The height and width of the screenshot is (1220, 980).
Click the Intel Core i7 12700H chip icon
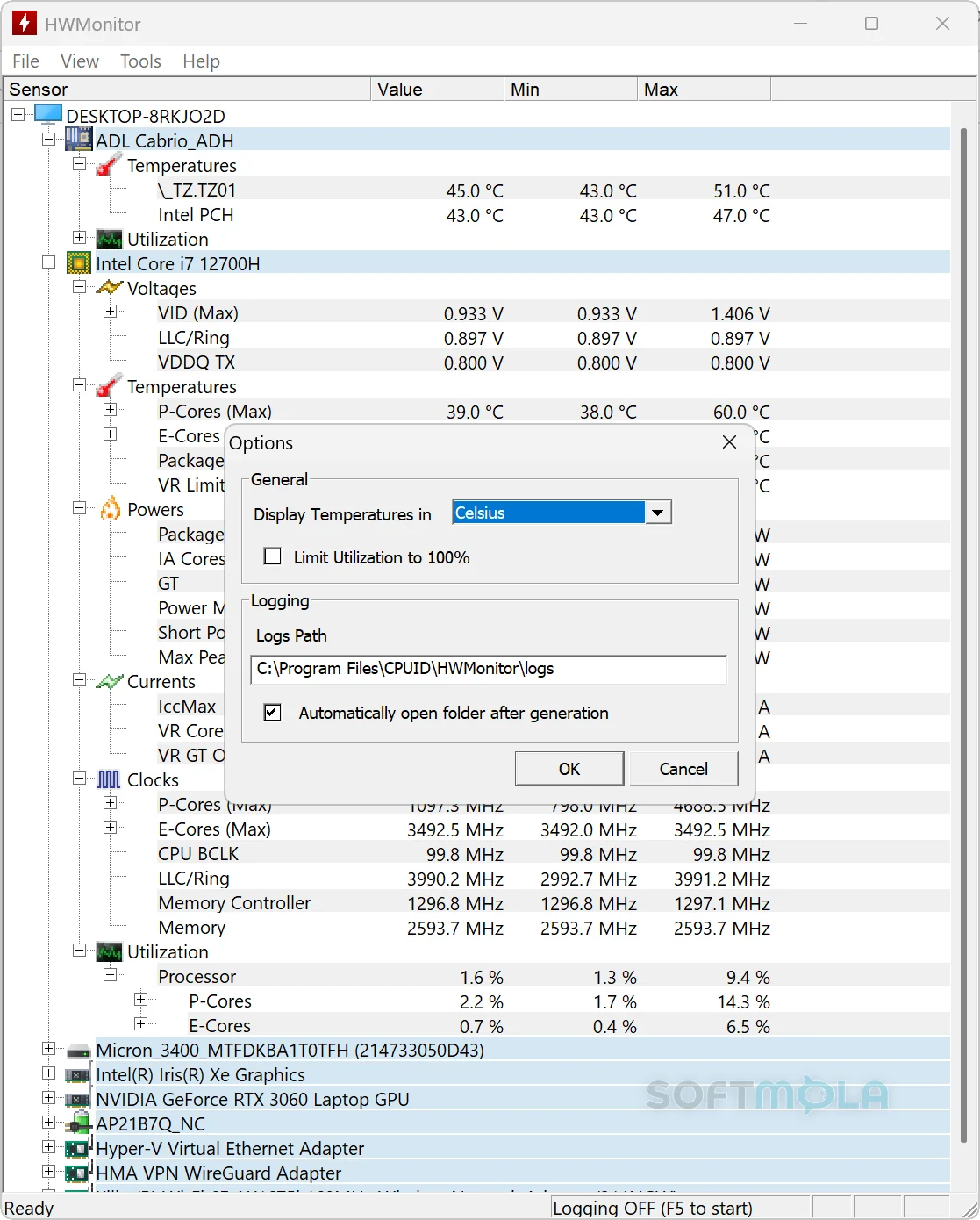click(79, 263)
